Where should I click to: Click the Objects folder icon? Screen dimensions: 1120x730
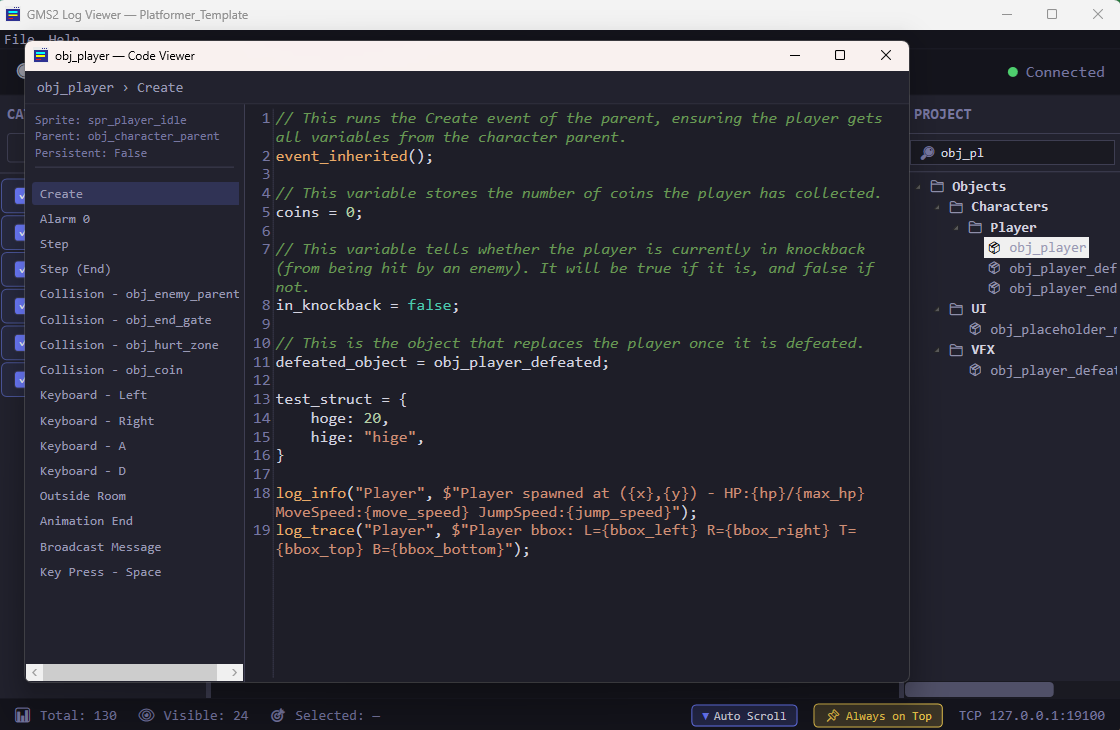pyautogui.click(x=937, y=186)
